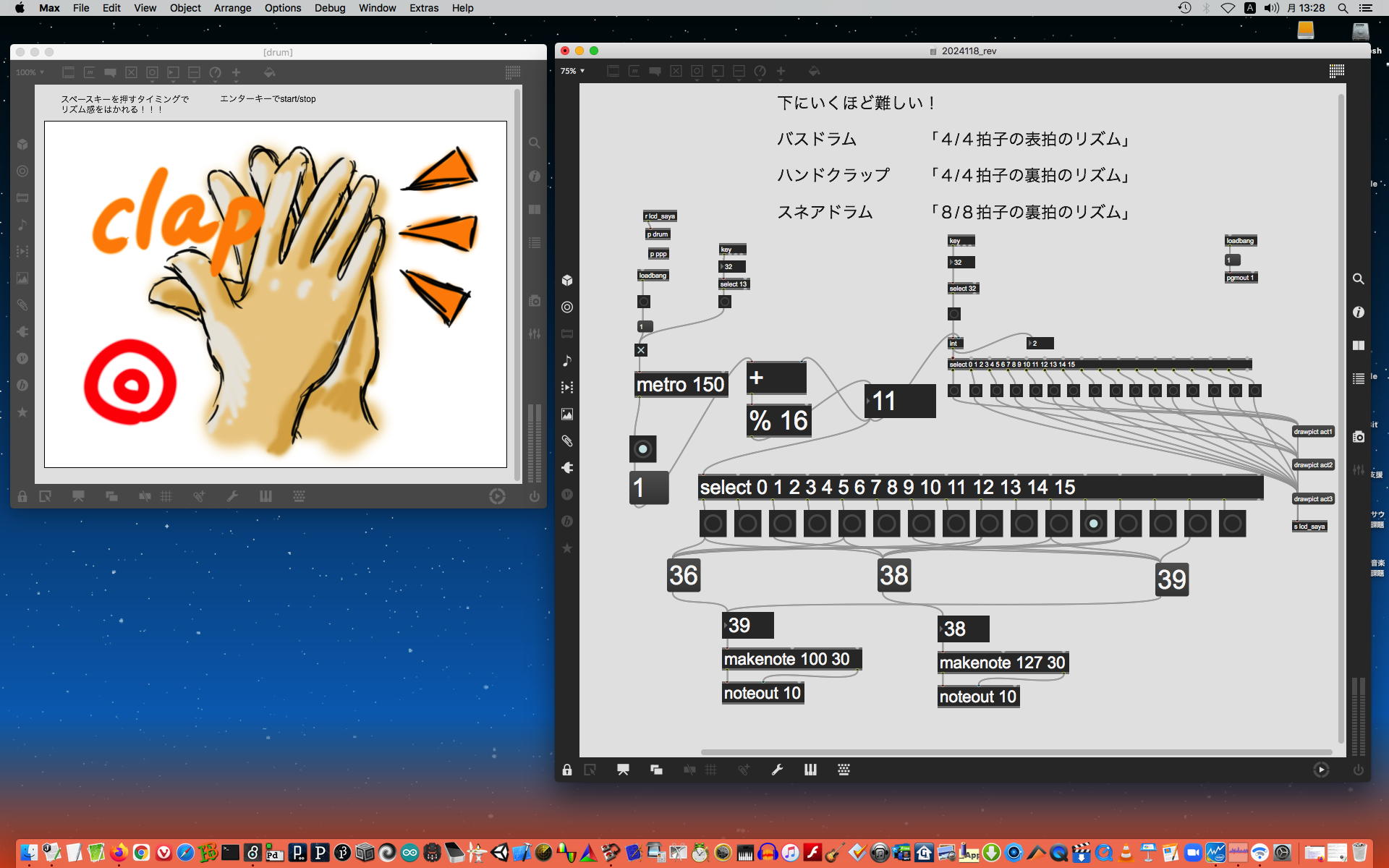This screenshot has width=1389, height=868.
Task: Open the Arrange menu
Action: [232, 8]
